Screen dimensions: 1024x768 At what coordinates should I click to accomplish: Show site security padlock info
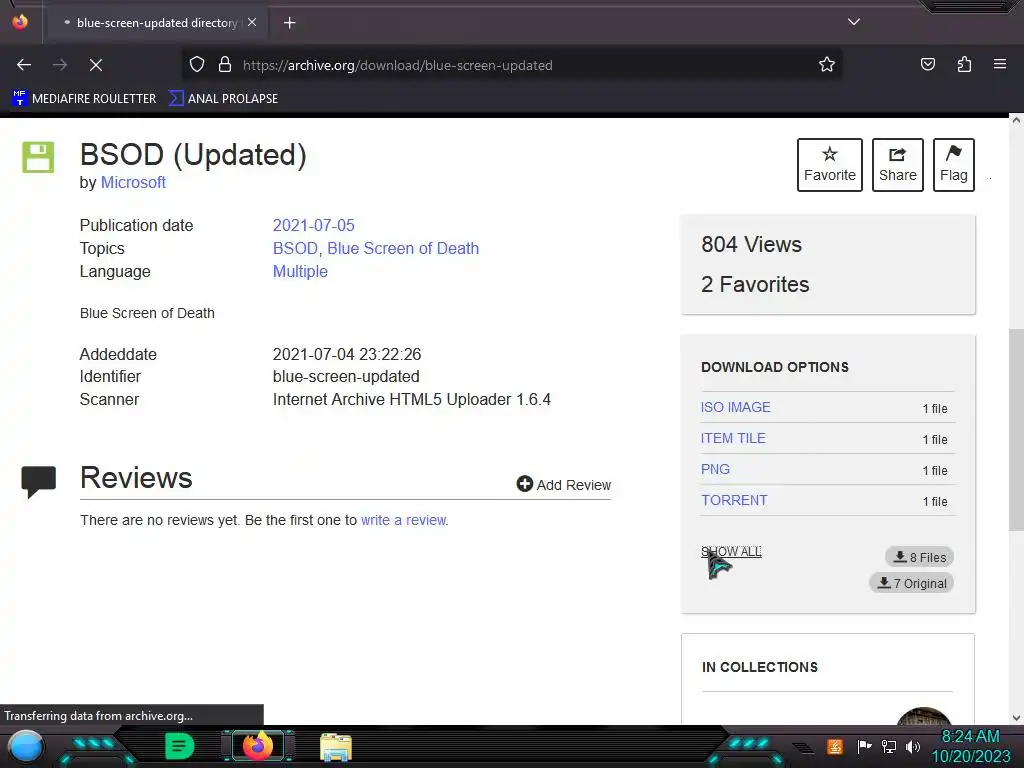(225, 65)
